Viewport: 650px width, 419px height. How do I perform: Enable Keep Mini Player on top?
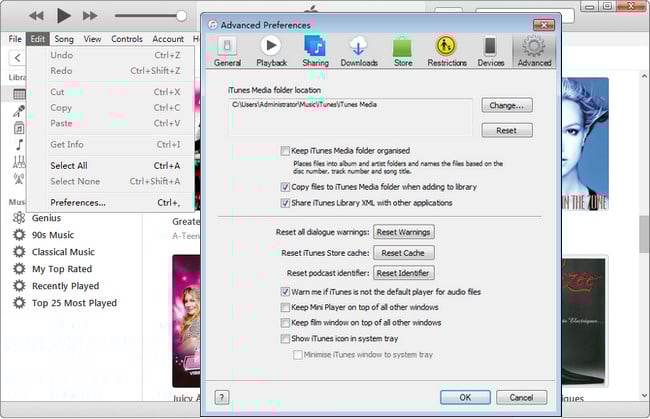[x=285, y=307]
